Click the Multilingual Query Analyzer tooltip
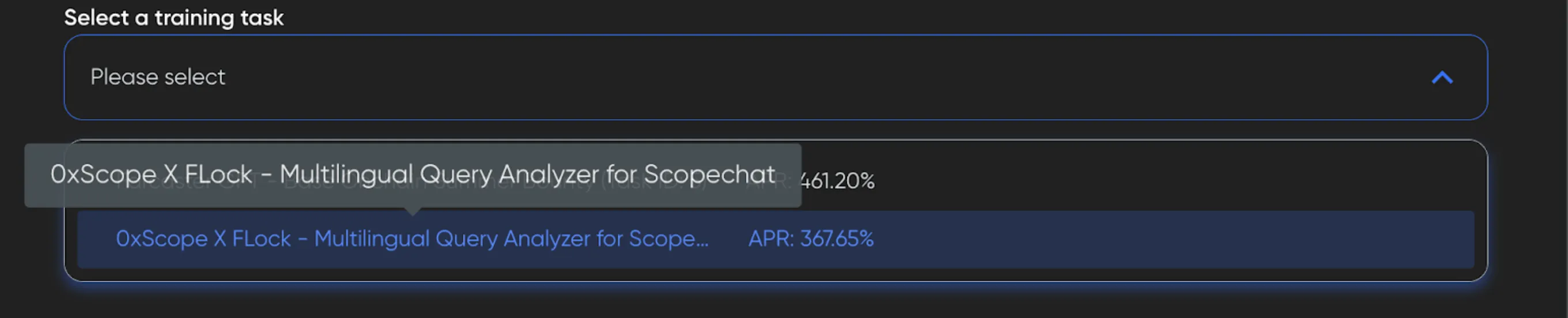Image resolution: width=1568 pixels, height=318 pixels. coord(412,175)
